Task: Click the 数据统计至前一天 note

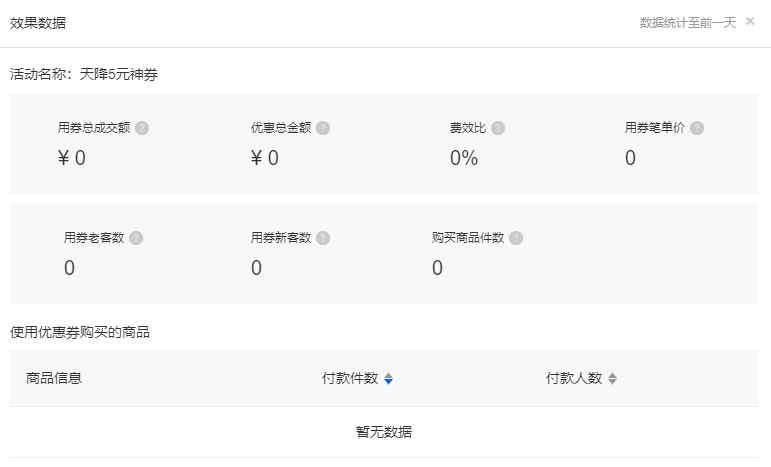Action: [x=688, y=22]
